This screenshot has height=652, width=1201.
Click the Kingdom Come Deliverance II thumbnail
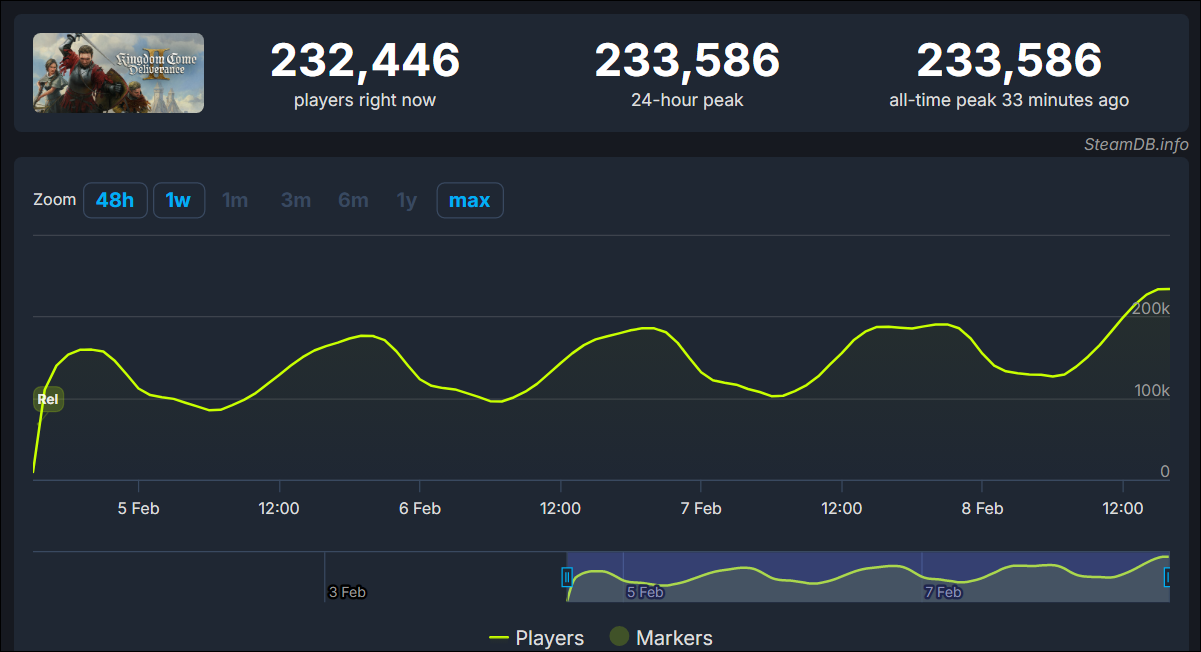(118, 73)
